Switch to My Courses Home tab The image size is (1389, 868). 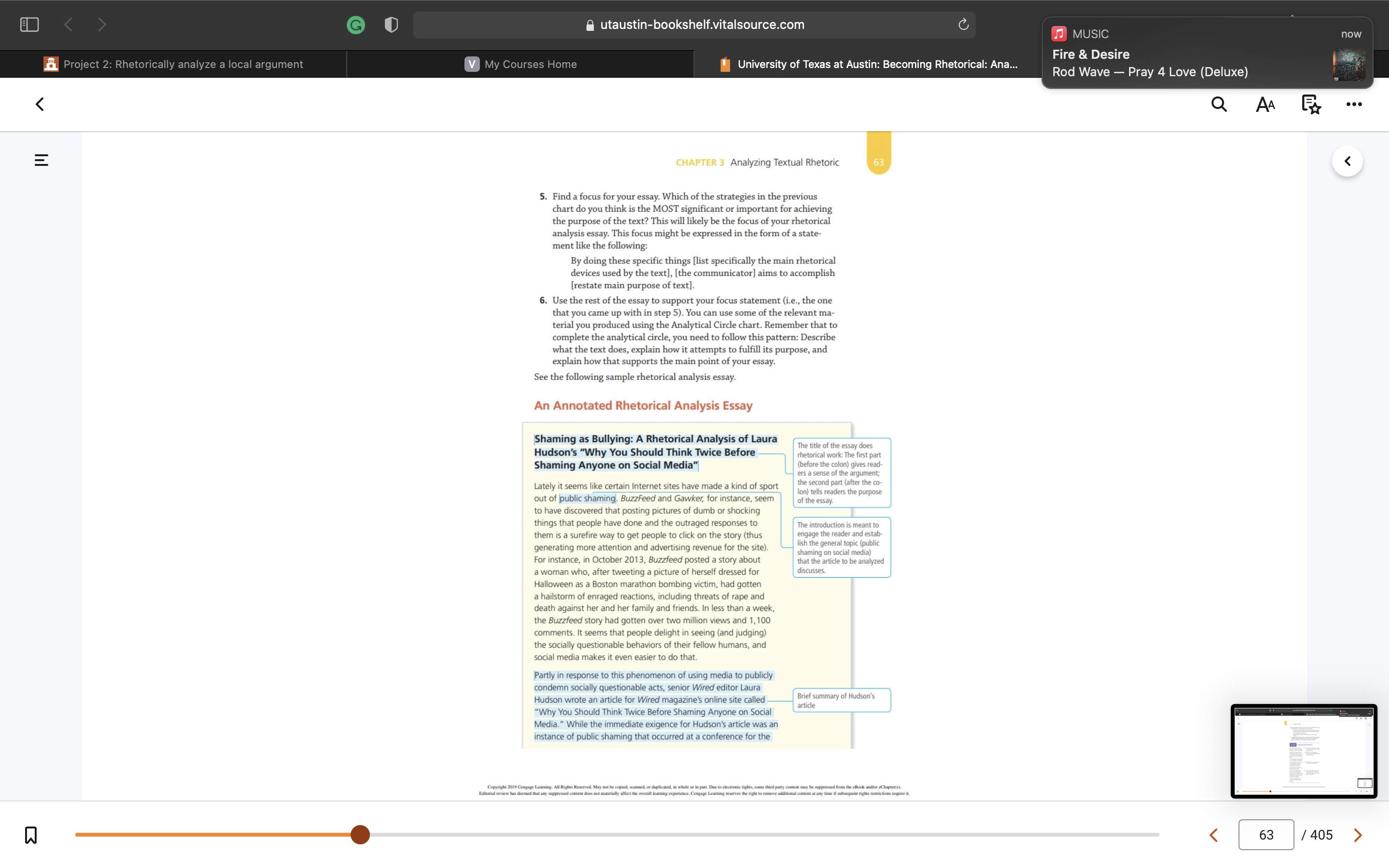pyautogui.click(x=520, y=64)
